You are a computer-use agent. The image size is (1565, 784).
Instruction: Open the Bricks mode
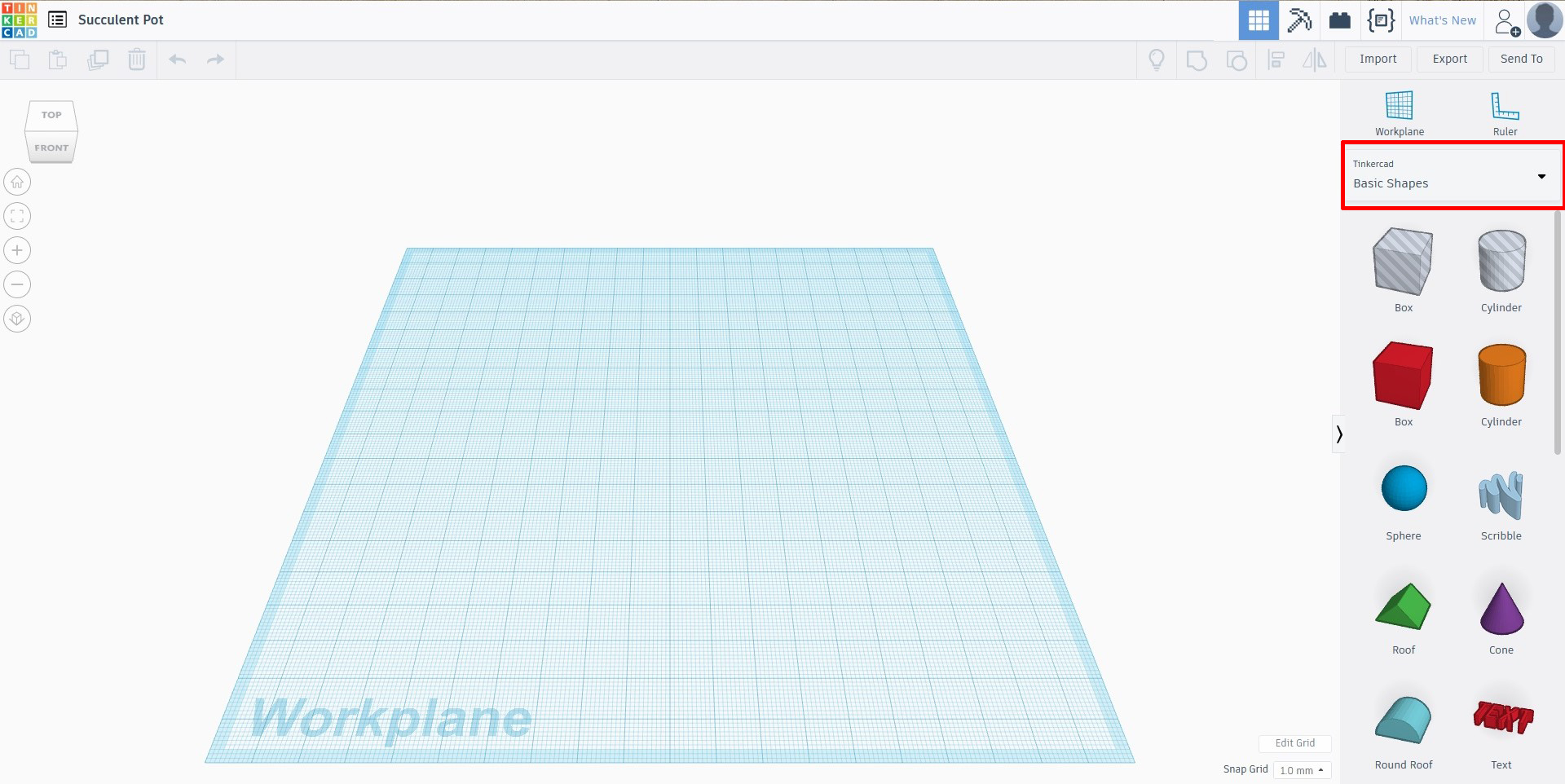(1340, 20)
